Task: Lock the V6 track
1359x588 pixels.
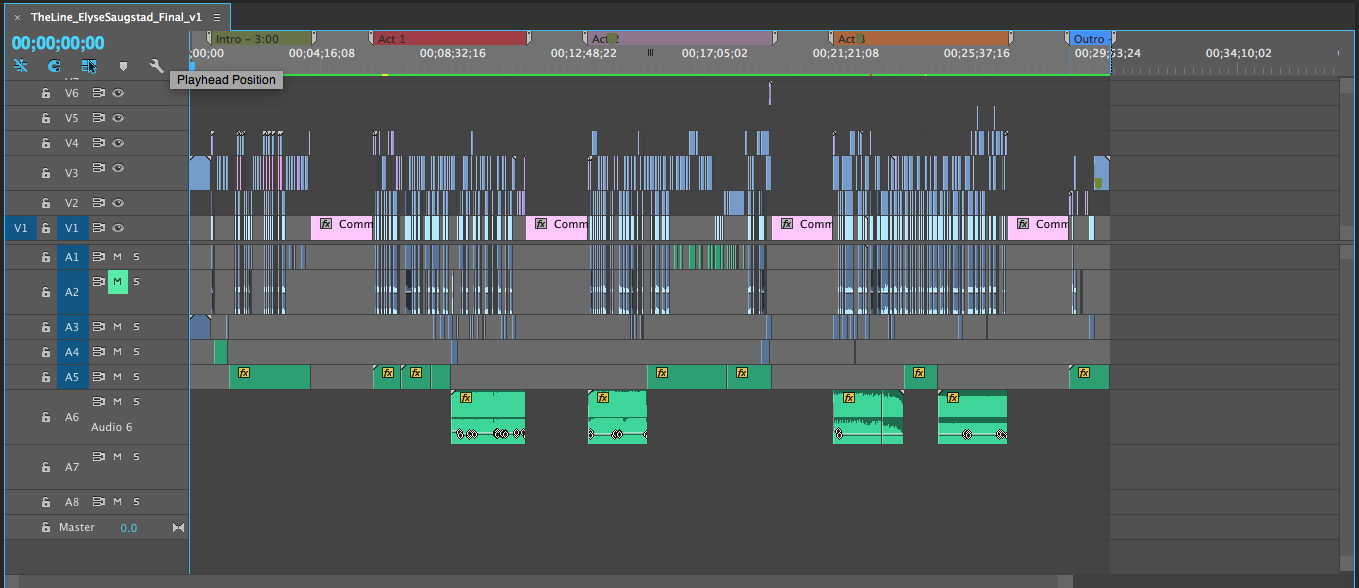Action: point(45,93)
